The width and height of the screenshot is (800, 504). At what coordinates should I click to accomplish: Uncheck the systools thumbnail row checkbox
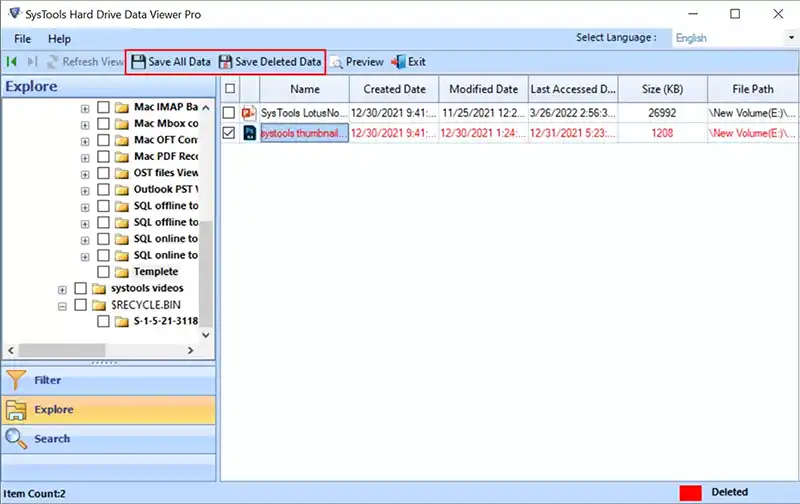click(229, 133)
